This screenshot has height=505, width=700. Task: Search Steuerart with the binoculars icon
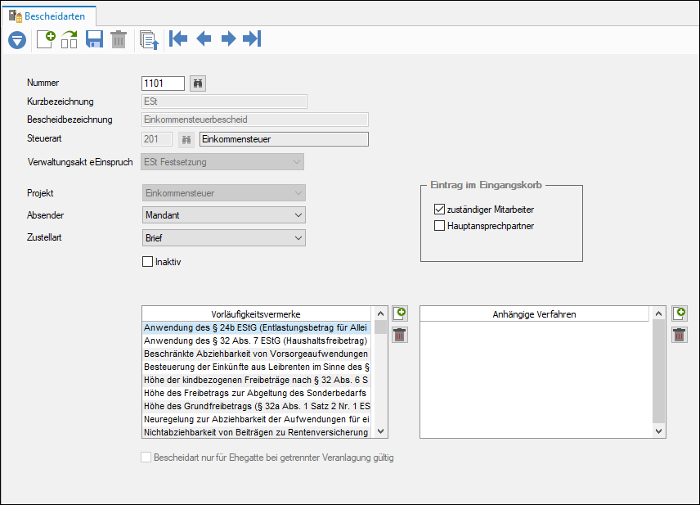click(x=186, y=140)
